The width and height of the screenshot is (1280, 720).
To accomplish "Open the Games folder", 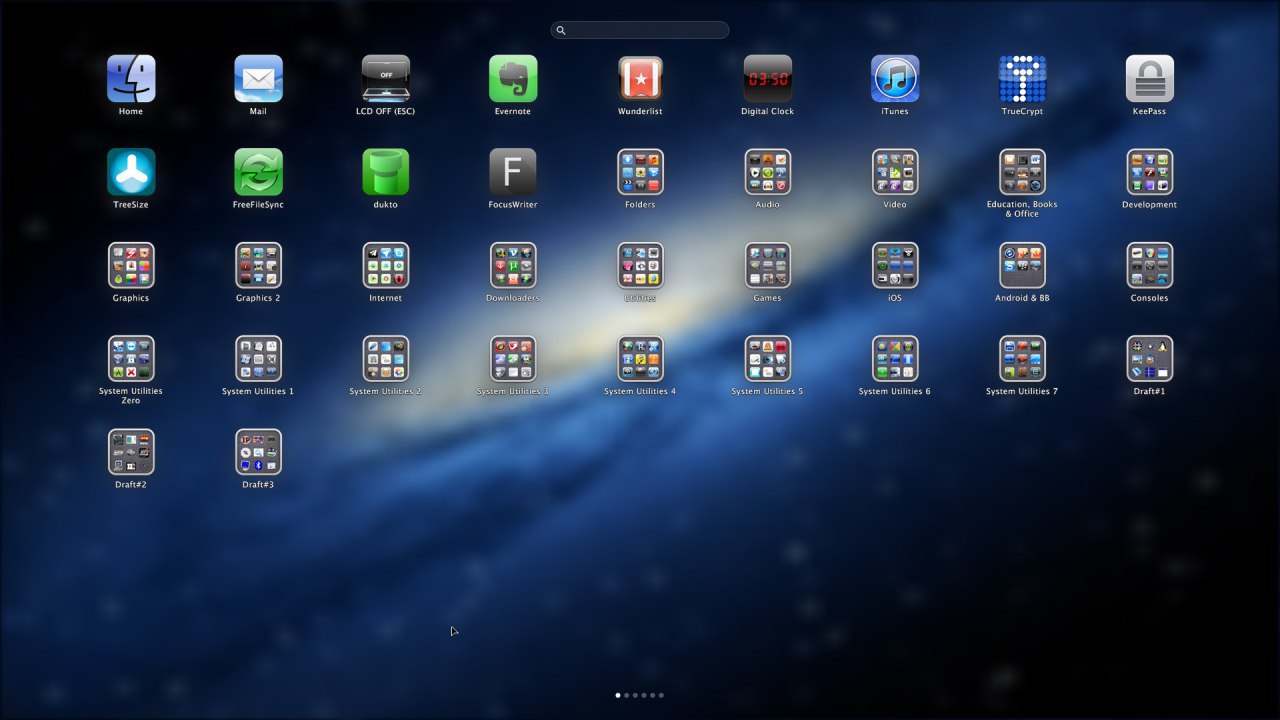I will [767, 265].
